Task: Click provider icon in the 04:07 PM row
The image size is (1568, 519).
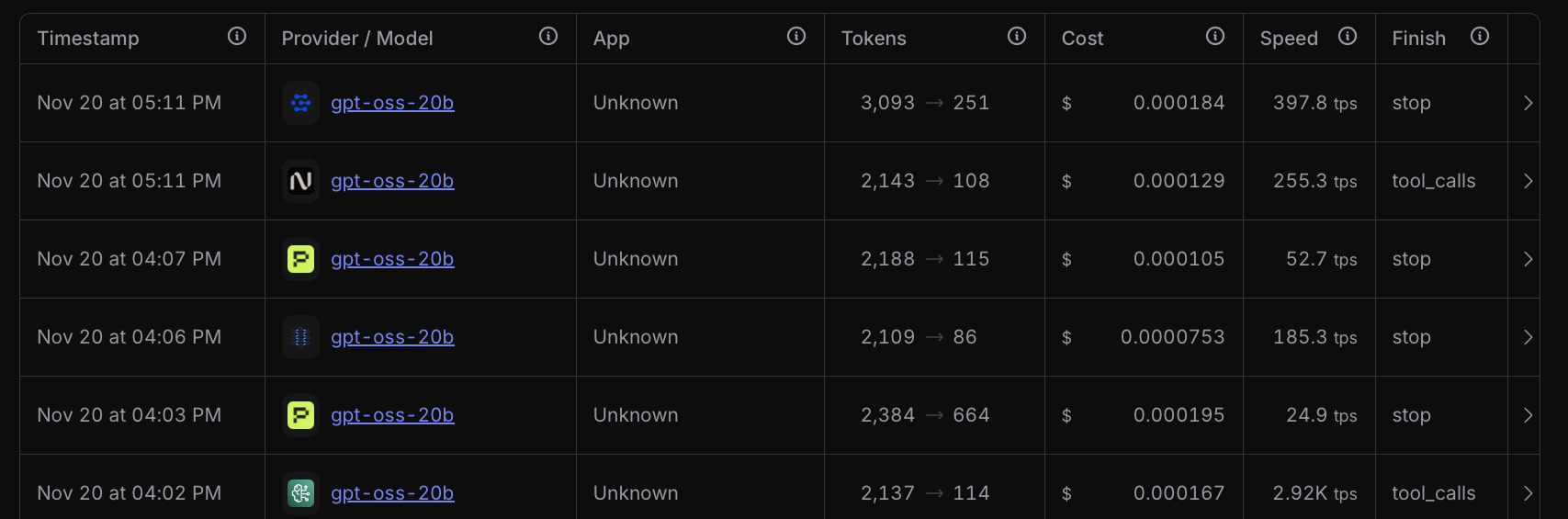Action: [x=300, y=259]
